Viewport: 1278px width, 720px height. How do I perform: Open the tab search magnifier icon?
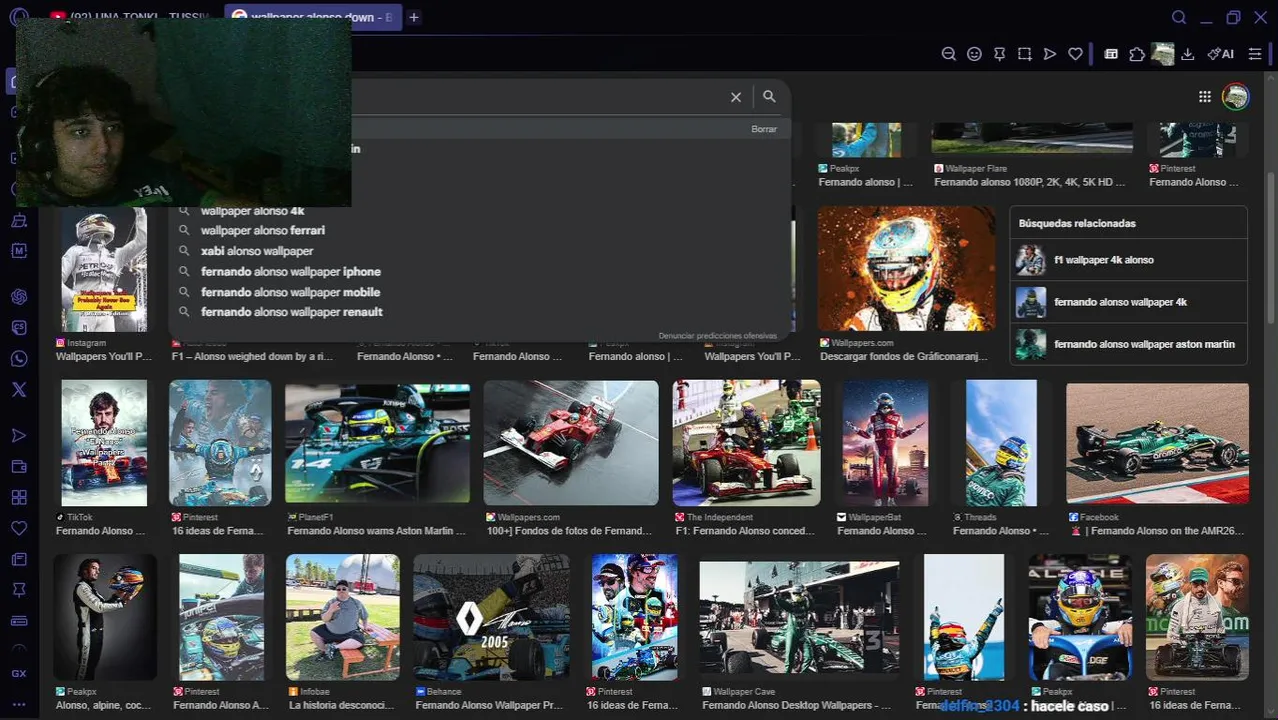tap(1179, 17)
